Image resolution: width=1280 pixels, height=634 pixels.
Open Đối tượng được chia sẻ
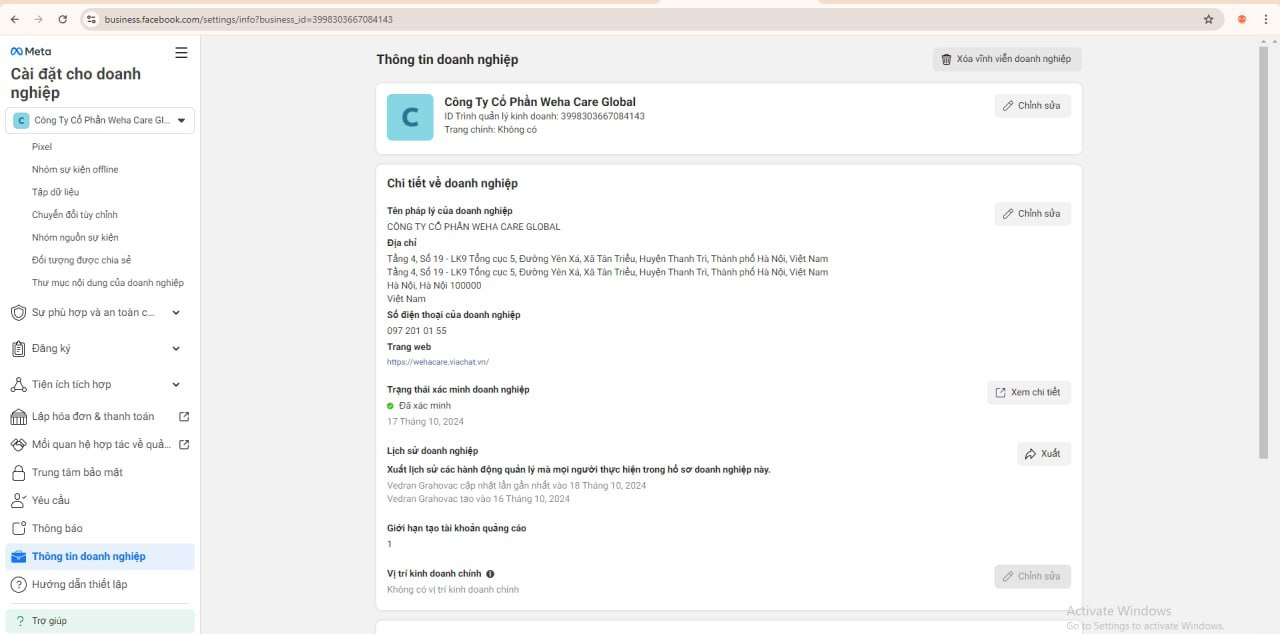(82, 260)
